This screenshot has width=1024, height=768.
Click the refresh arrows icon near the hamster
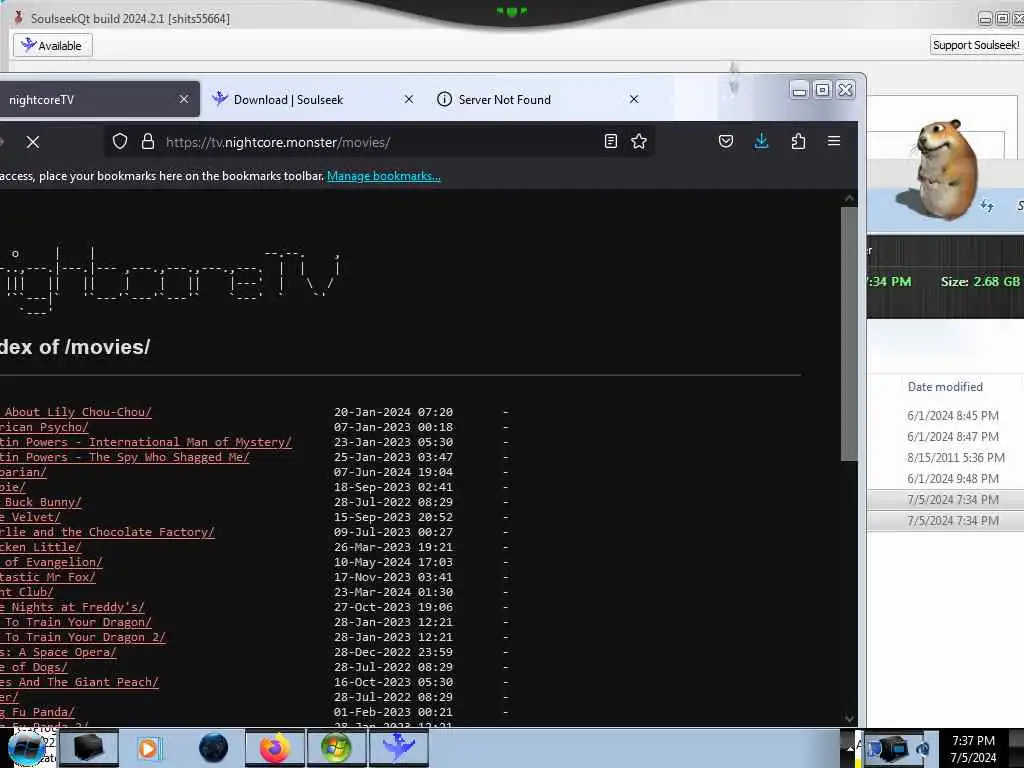click(987, 206)
